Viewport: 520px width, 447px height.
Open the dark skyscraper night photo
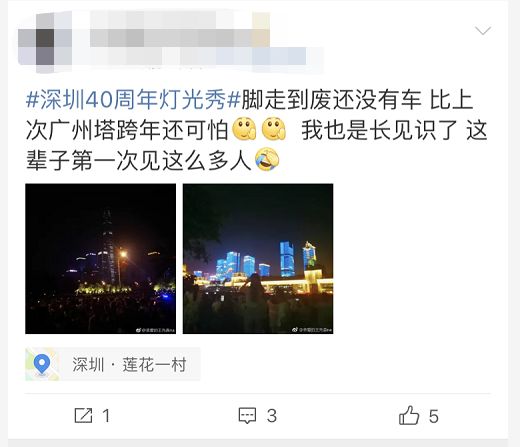coord(101,259)
